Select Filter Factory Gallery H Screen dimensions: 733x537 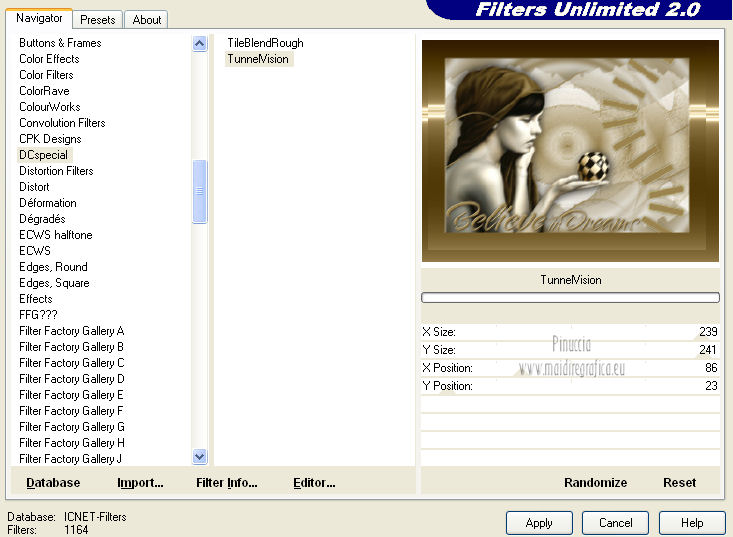pos(72,443)
